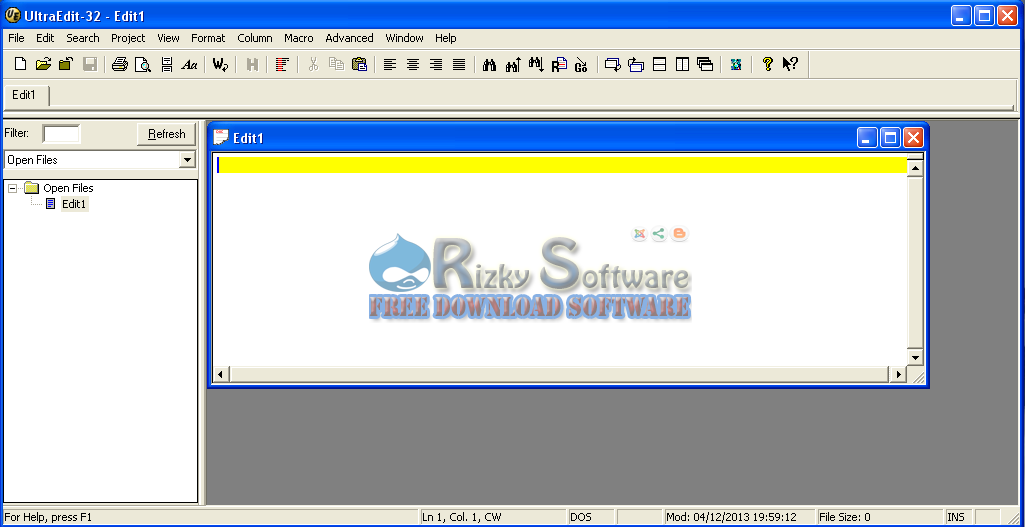Click the DOS status bar field
Screen dimensions: 1025x527
[591, 517]
